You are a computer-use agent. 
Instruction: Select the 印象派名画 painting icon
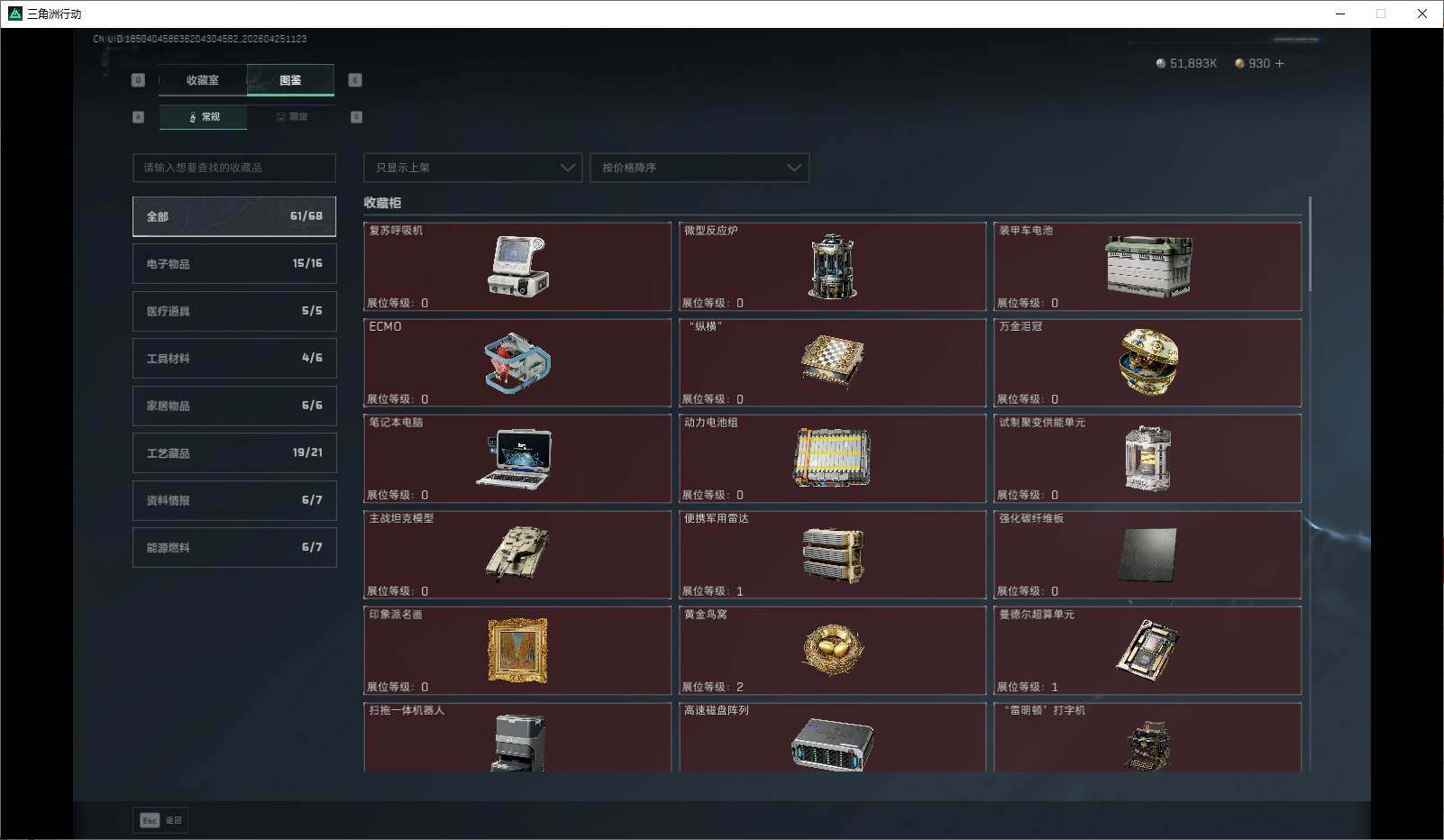pos(517,650)
